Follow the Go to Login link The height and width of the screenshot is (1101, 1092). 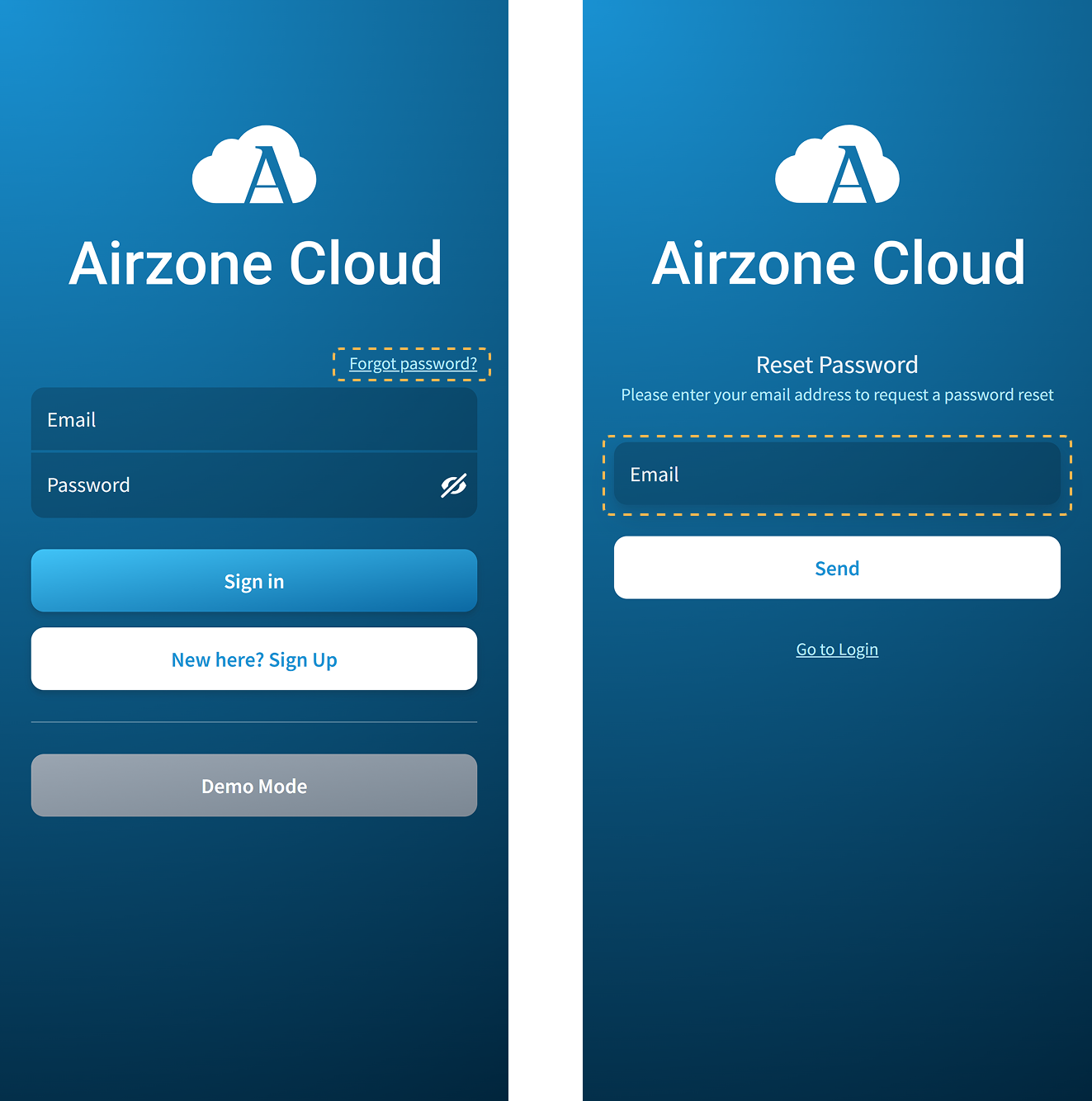click(837, 650)
